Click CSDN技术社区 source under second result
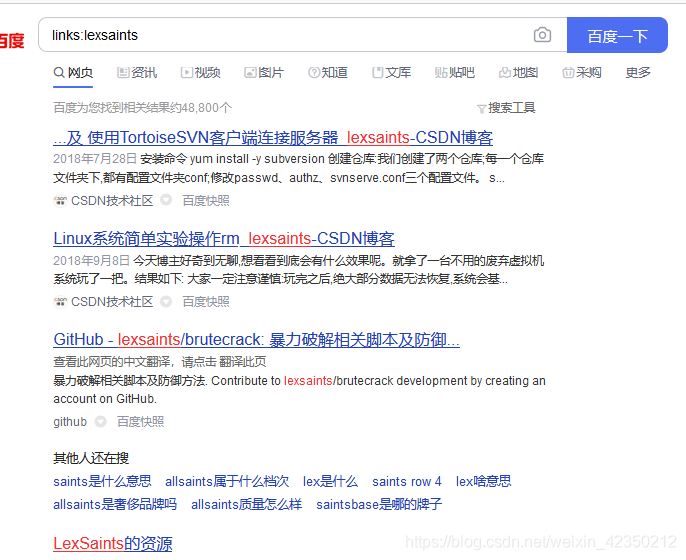Screen dimensions: 686x560 [112, 301]
